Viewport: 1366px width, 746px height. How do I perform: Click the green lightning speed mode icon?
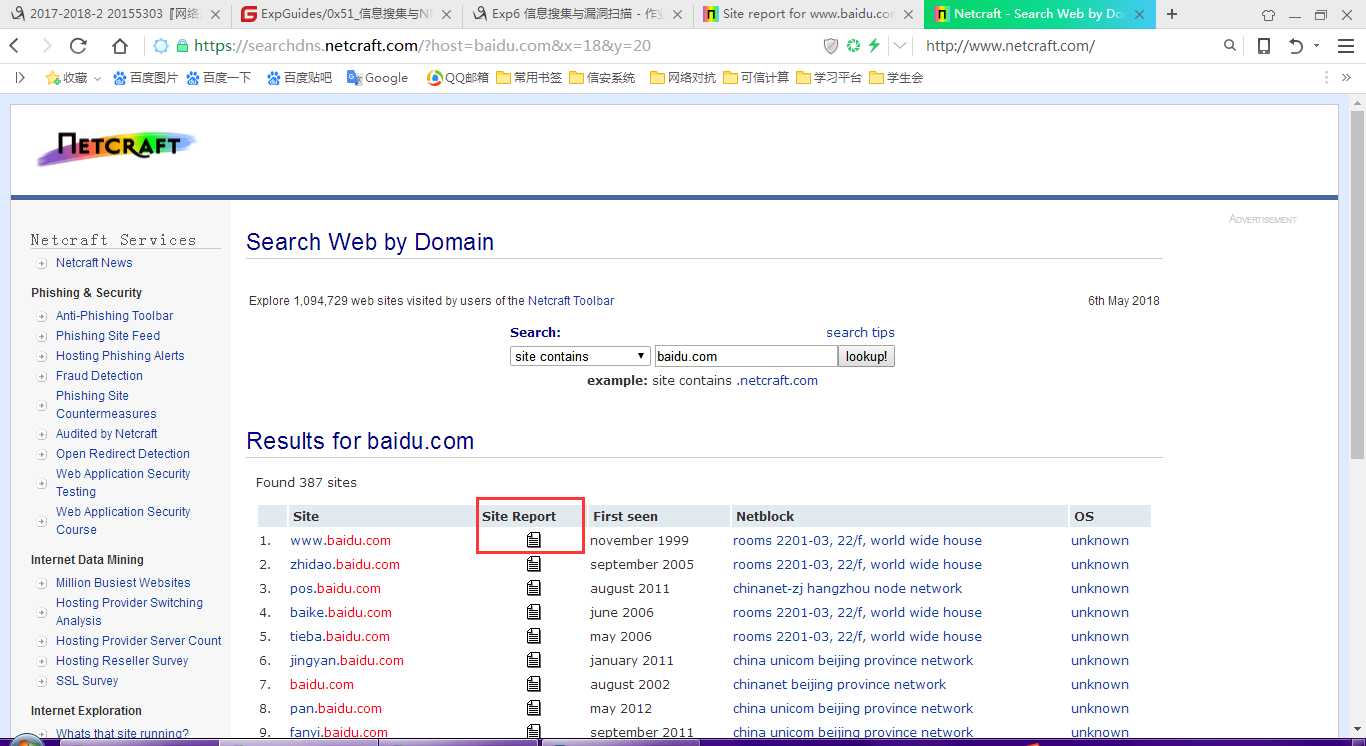click(875, 46)
